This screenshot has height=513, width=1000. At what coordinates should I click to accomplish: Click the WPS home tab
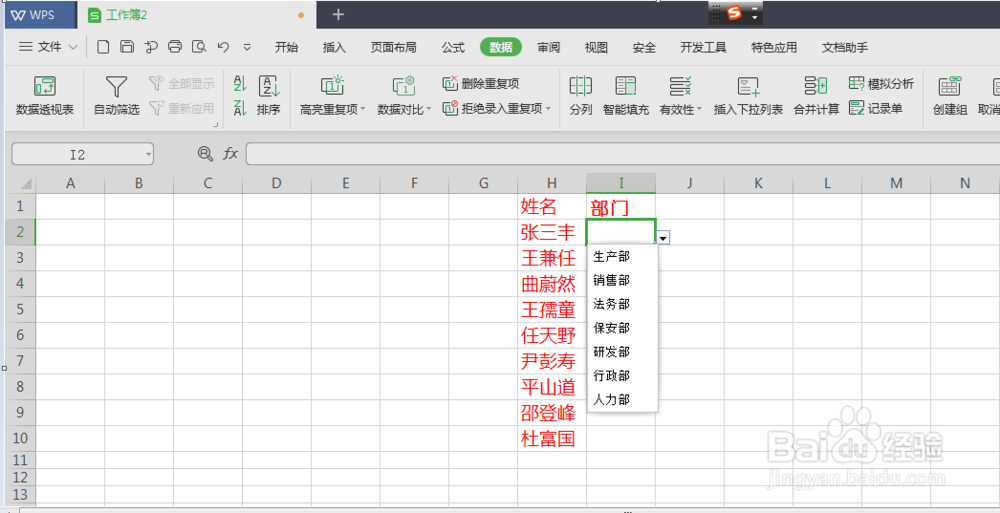[41, 15]
